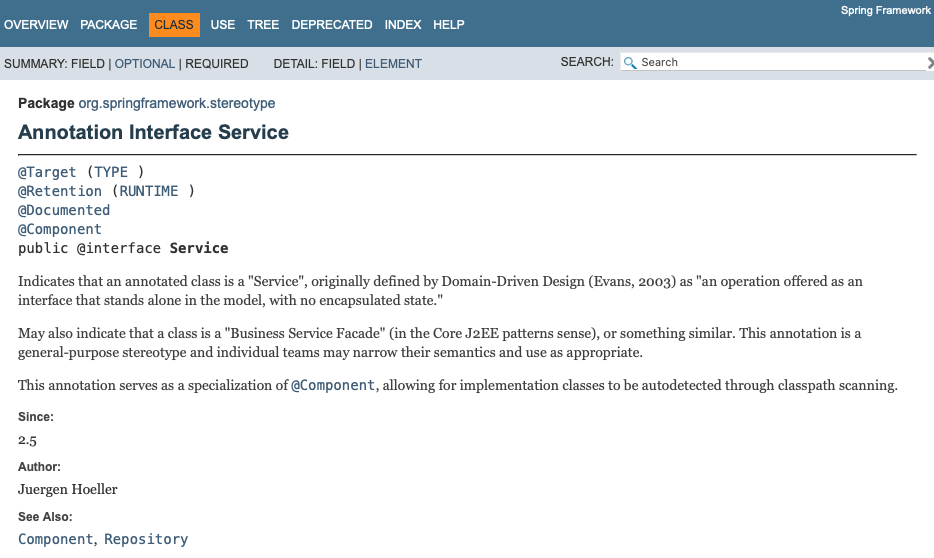934x558 pixels.
Task: Open the Help page
Action: coord(449,25)
